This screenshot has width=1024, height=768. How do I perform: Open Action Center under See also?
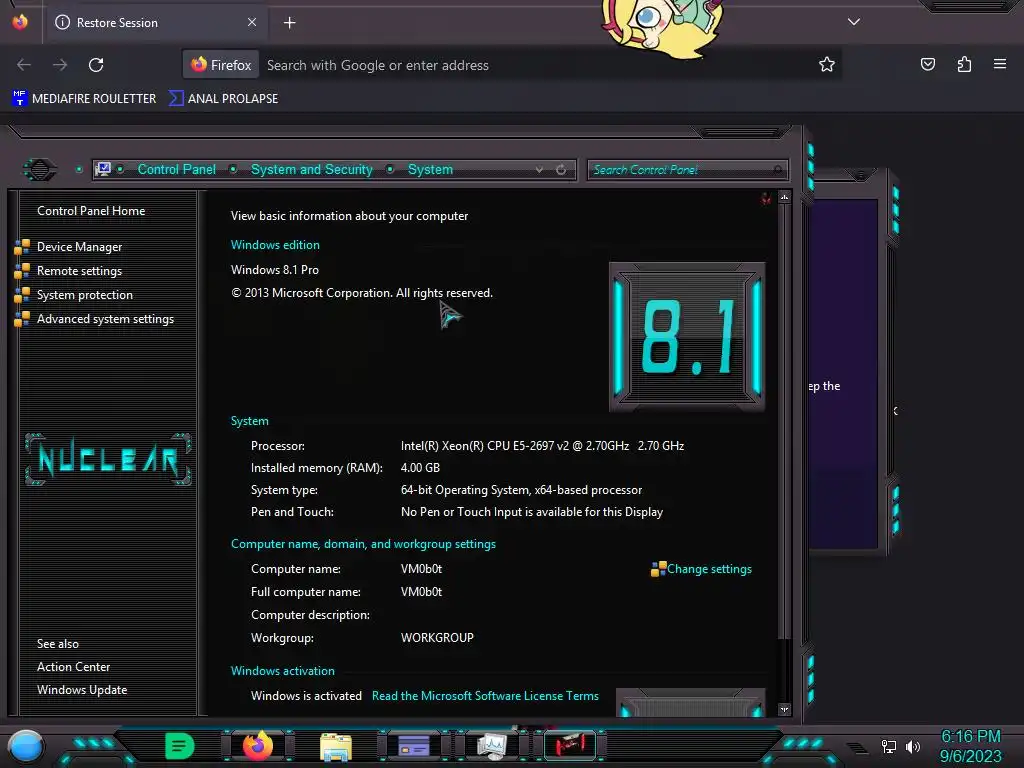click(x=73, y=667)
